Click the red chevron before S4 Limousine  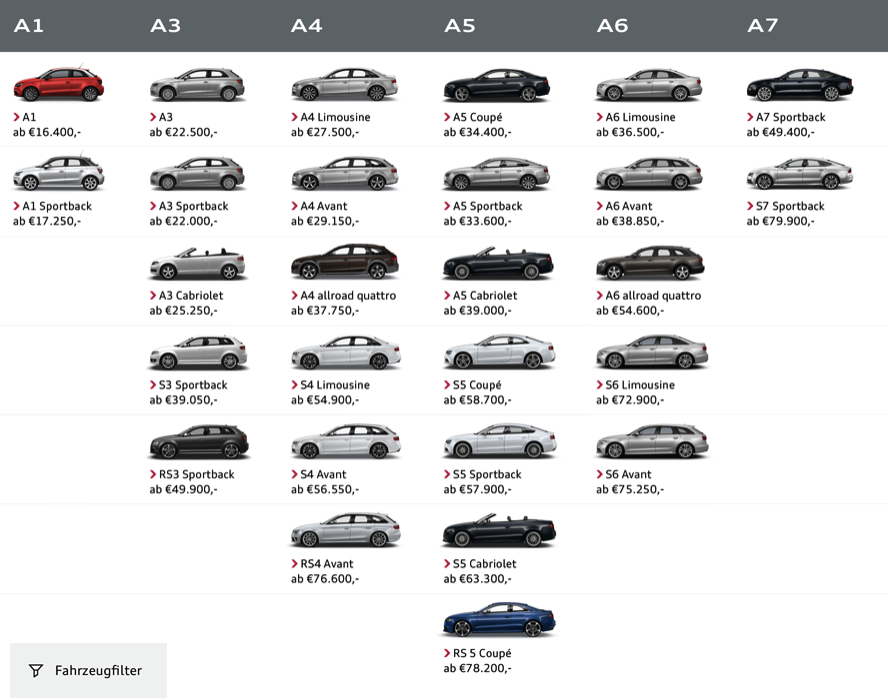294,385
